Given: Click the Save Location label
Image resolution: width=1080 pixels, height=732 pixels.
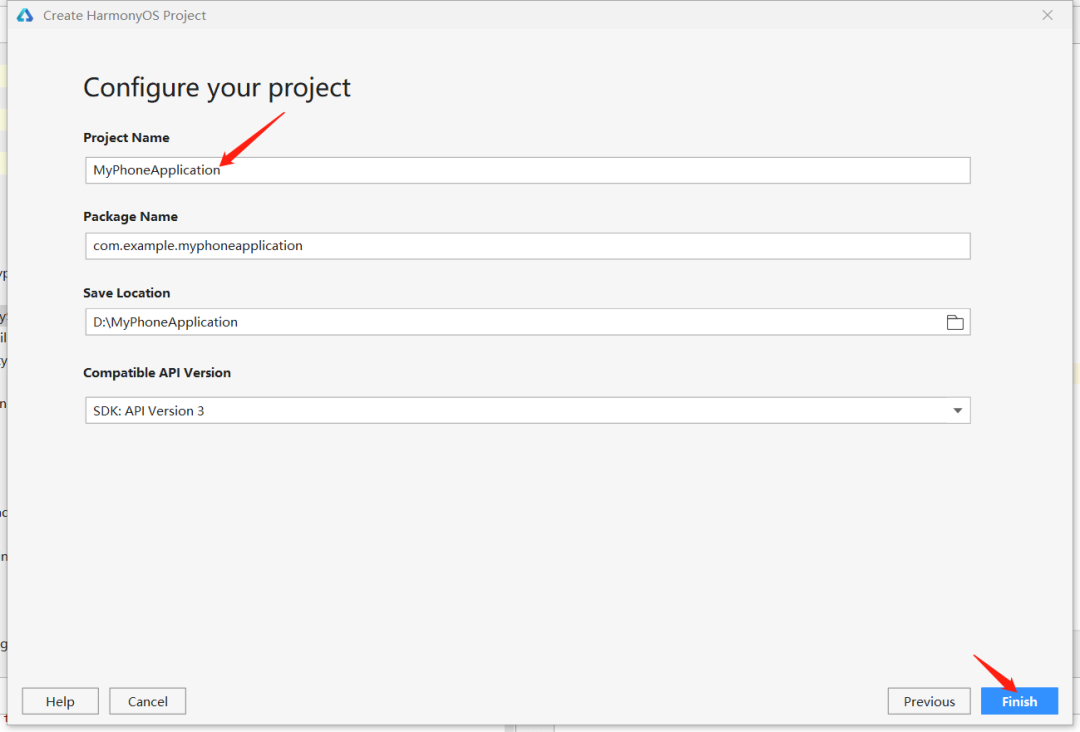Looking at the screenshot, I should coord(127,293).
